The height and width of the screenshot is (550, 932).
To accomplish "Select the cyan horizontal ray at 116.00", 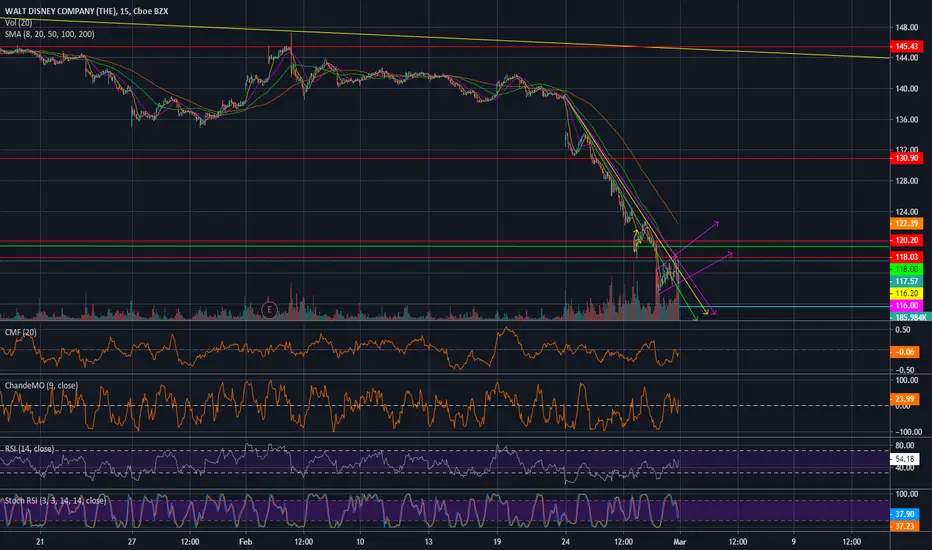I will 802,307.
